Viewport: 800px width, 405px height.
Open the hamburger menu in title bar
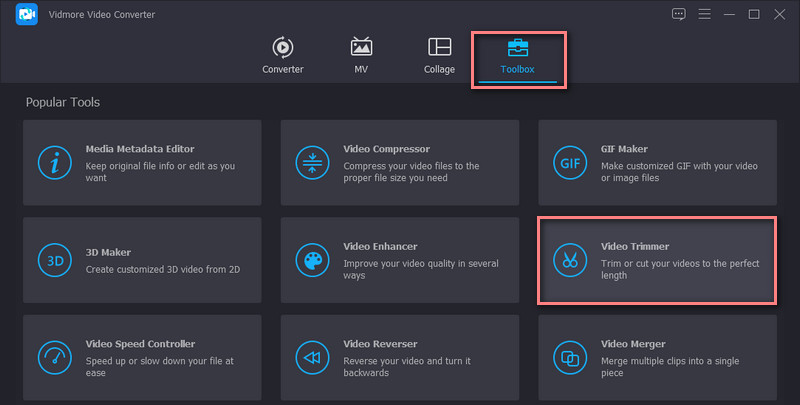coord(704,14)
